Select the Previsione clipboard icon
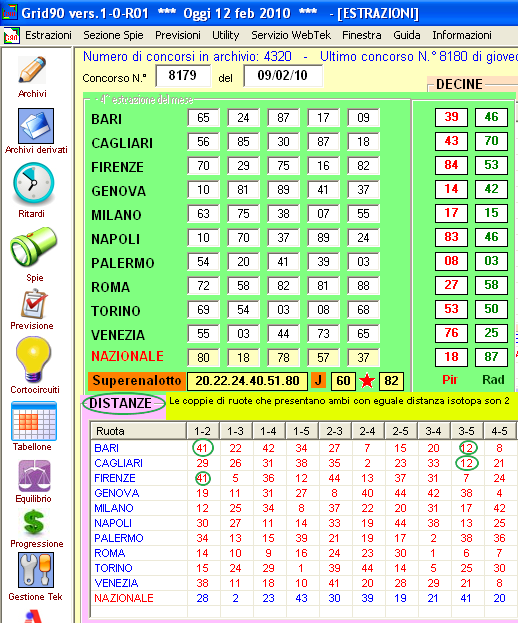Screen dimensions: 518x623 pos(34,304)
